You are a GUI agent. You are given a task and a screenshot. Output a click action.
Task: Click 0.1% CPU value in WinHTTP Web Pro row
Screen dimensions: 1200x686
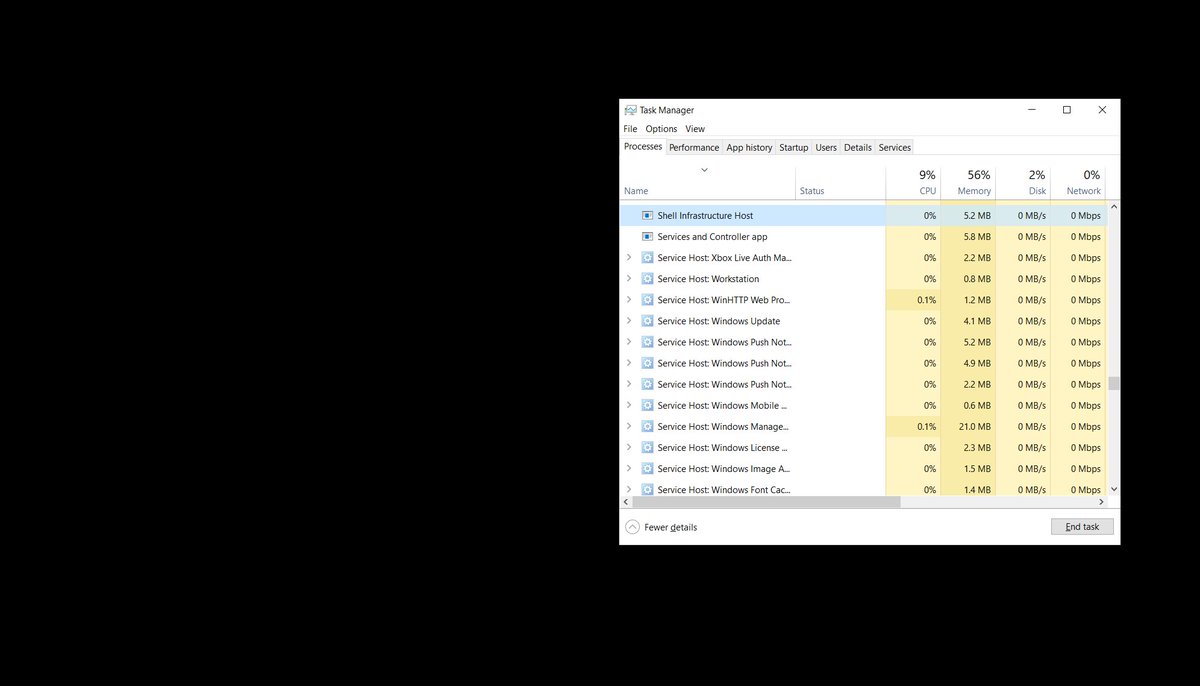tap(926, 301)
